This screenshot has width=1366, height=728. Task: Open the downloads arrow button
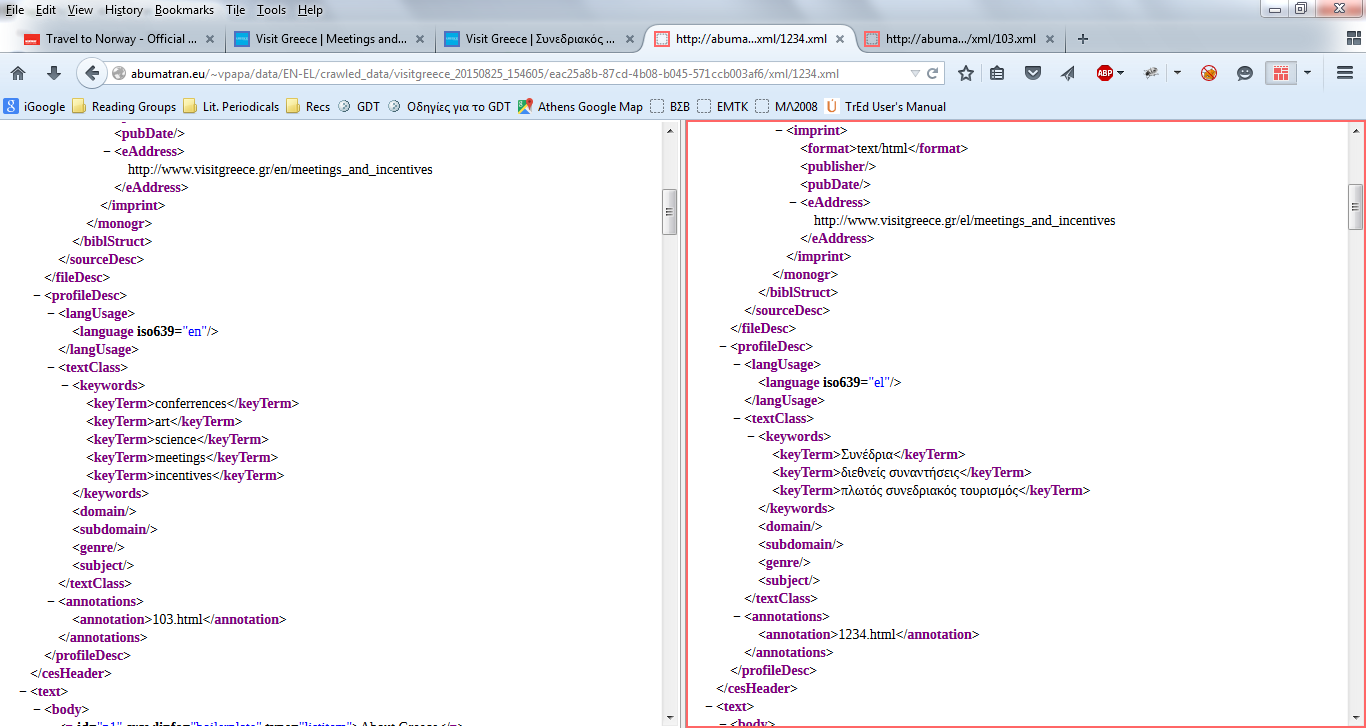click(x=54, y=73)
